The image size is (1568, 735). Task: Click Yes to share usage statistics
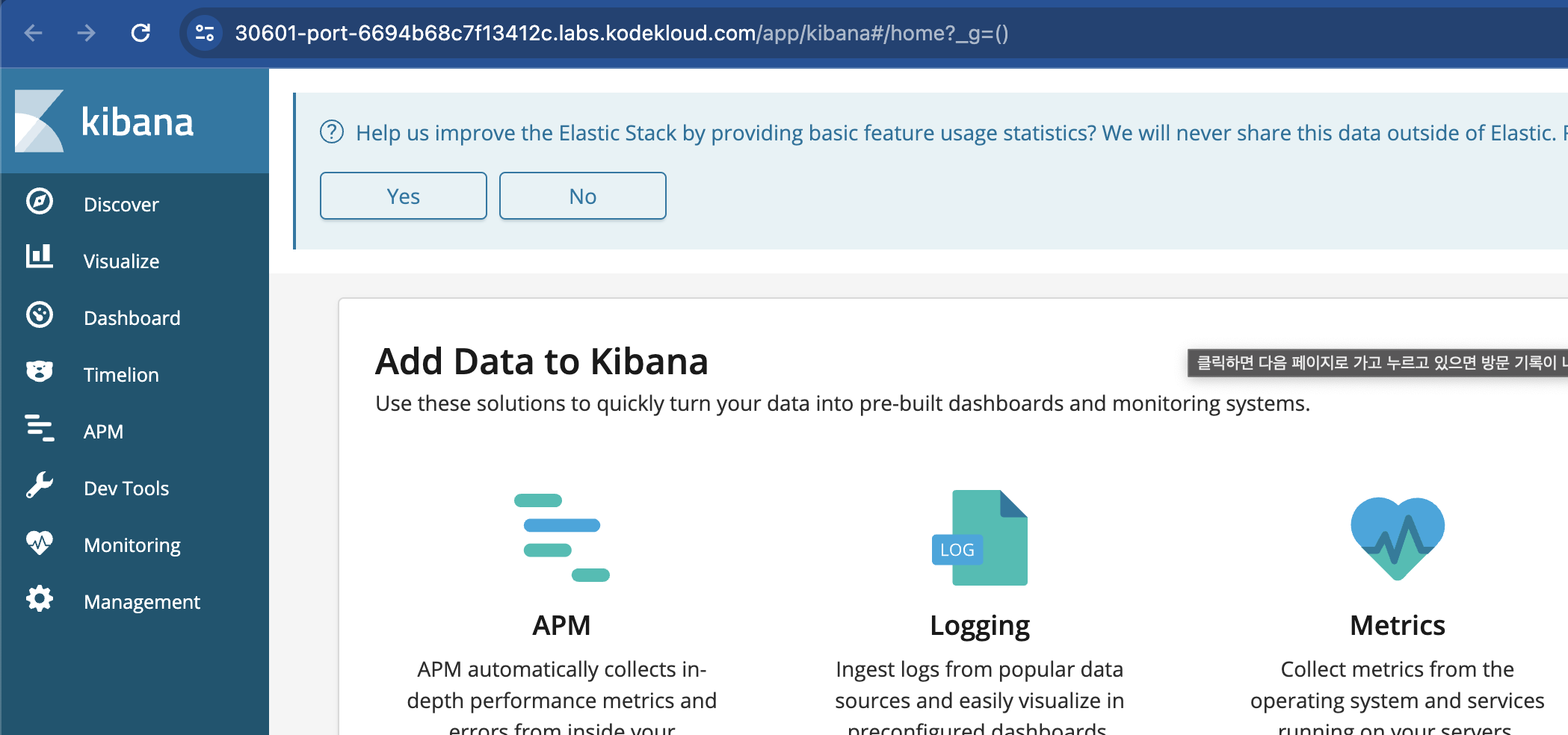(404, 196)
